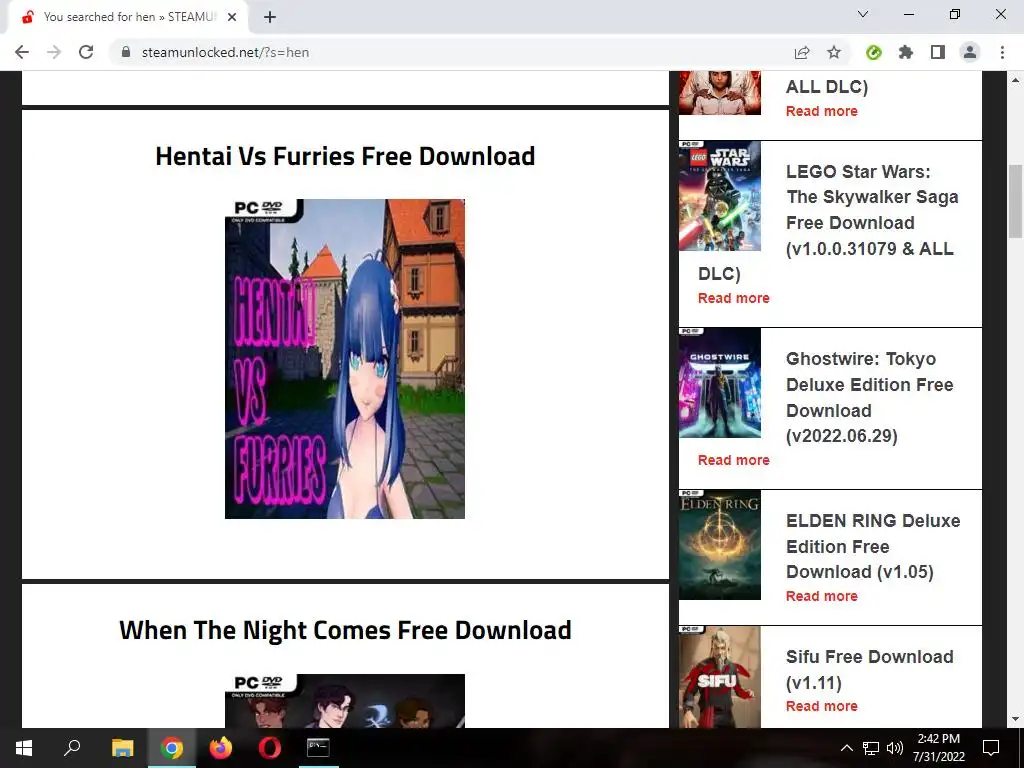Image resolution: width=1024 pixels, height=768 pixels.
Task: Click scrollbar up arrow
Action: [x=1015, y=80]
